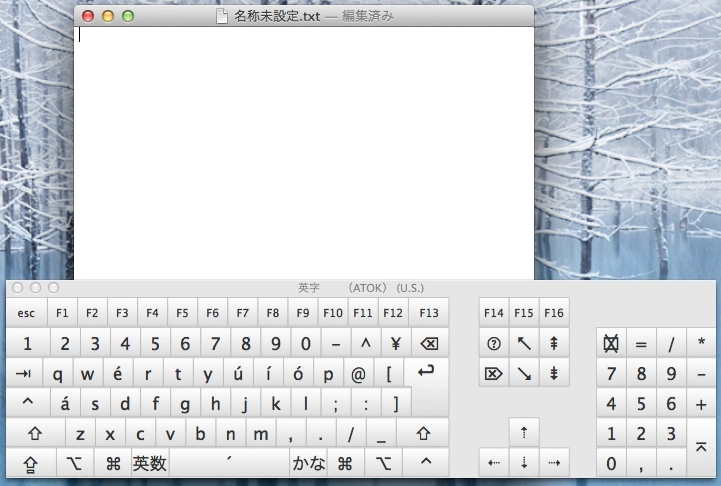The width and height of the screenshot is (721, 486).
Task: Click the right arrow key
Action: coord(554,463)
